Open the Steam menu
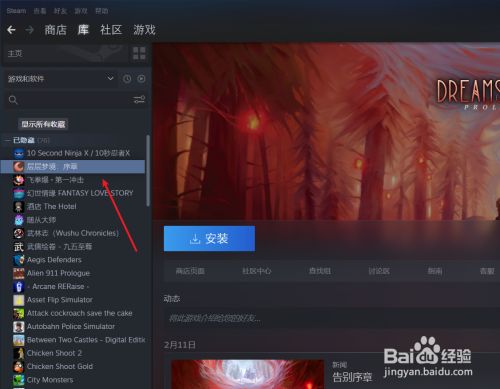The image size is (500, 389). [16, 11]
